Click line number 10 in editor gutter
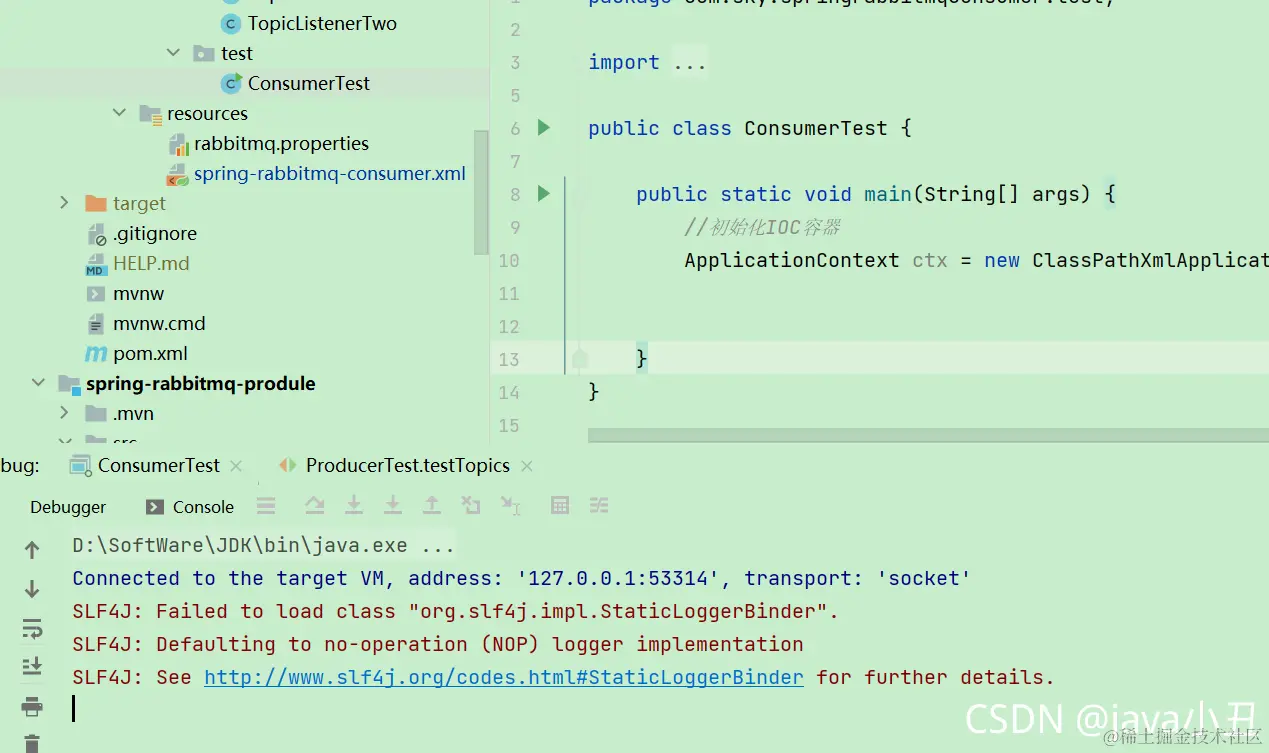Viewport: 1269px width, 753px height. tap(508, 260)
